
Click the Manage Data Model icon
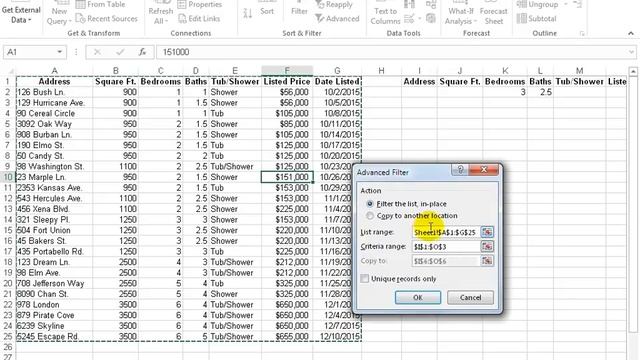[x=431, y=18]
